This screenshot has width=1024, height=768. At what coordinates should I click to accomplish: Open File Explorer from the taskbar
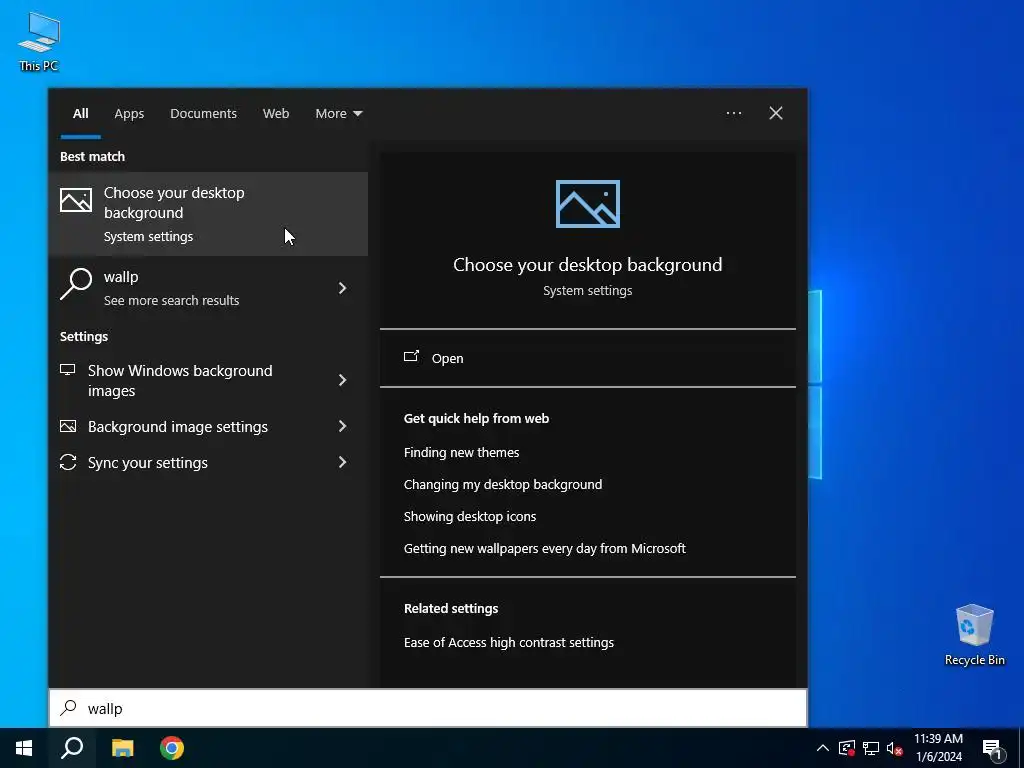(122, 748)
